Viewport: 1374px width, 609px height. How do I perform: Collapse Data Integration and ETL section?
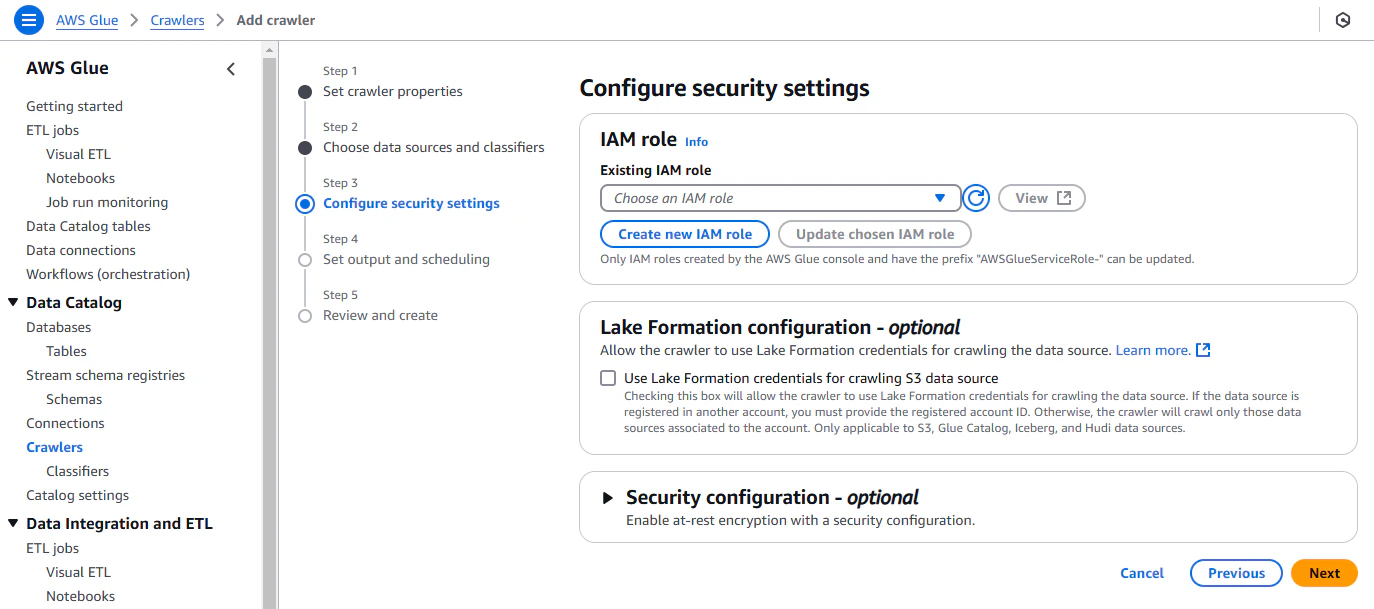[x=13, y=524]
